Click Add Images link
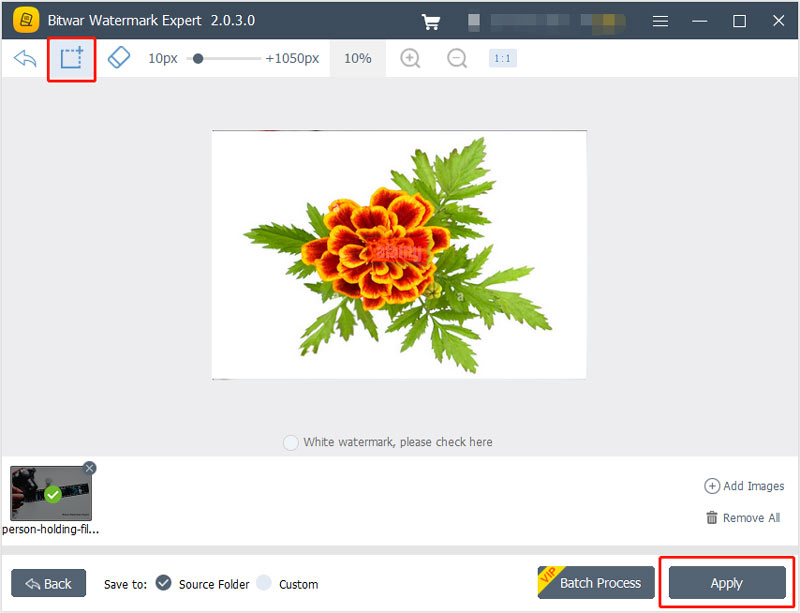 point(744,486)
